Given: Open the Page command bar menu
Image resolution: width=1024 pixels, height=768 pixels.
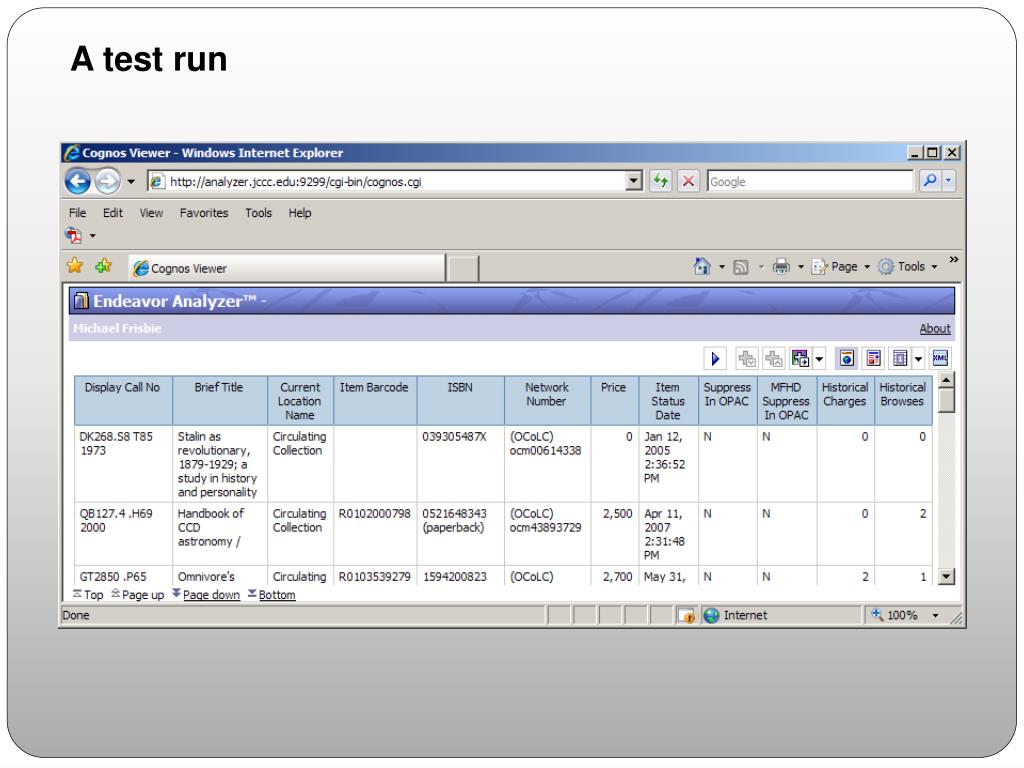Looking at the screenshot, I should click(841, 266).
